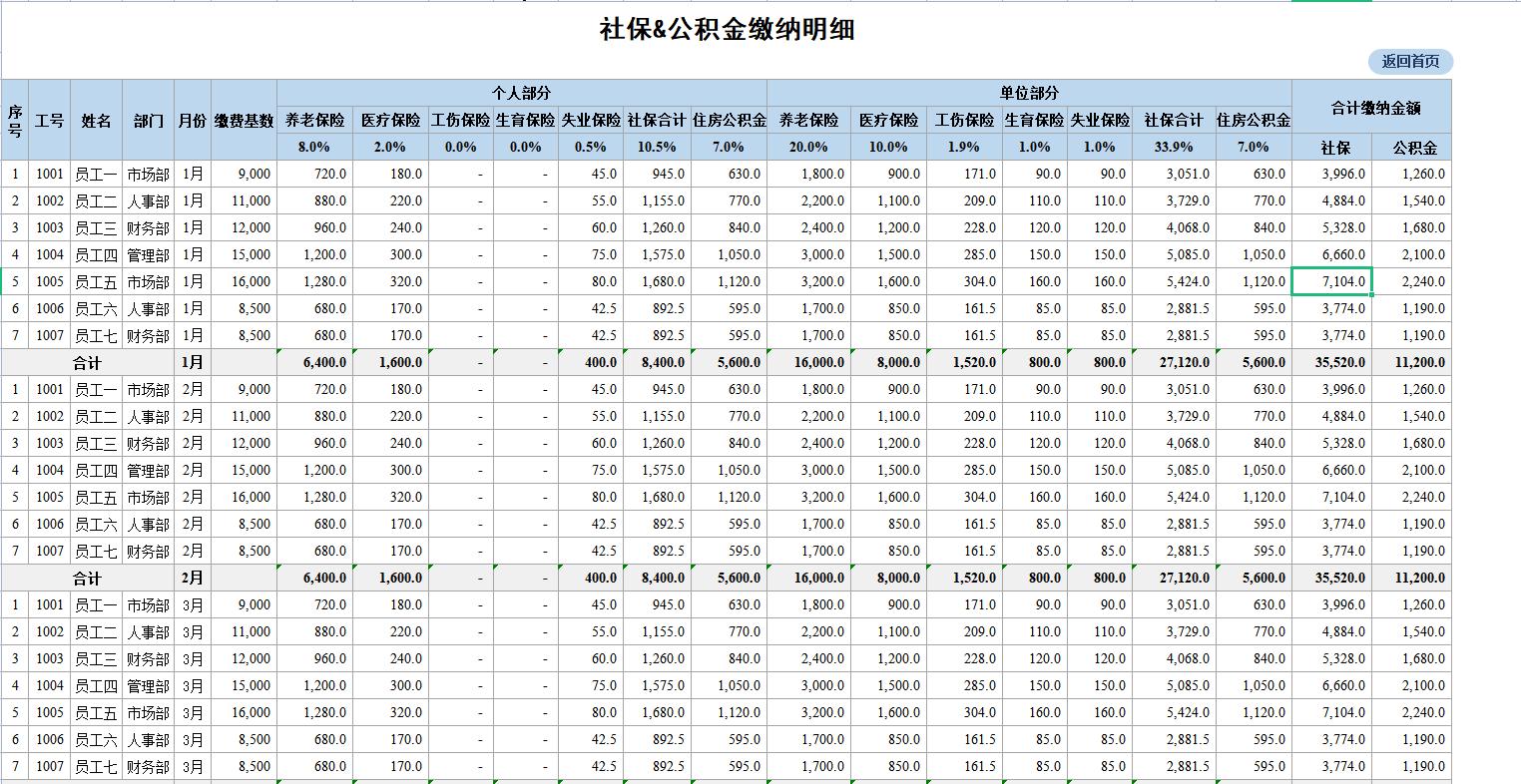Select the 序号 header cell

pos(15,120)
